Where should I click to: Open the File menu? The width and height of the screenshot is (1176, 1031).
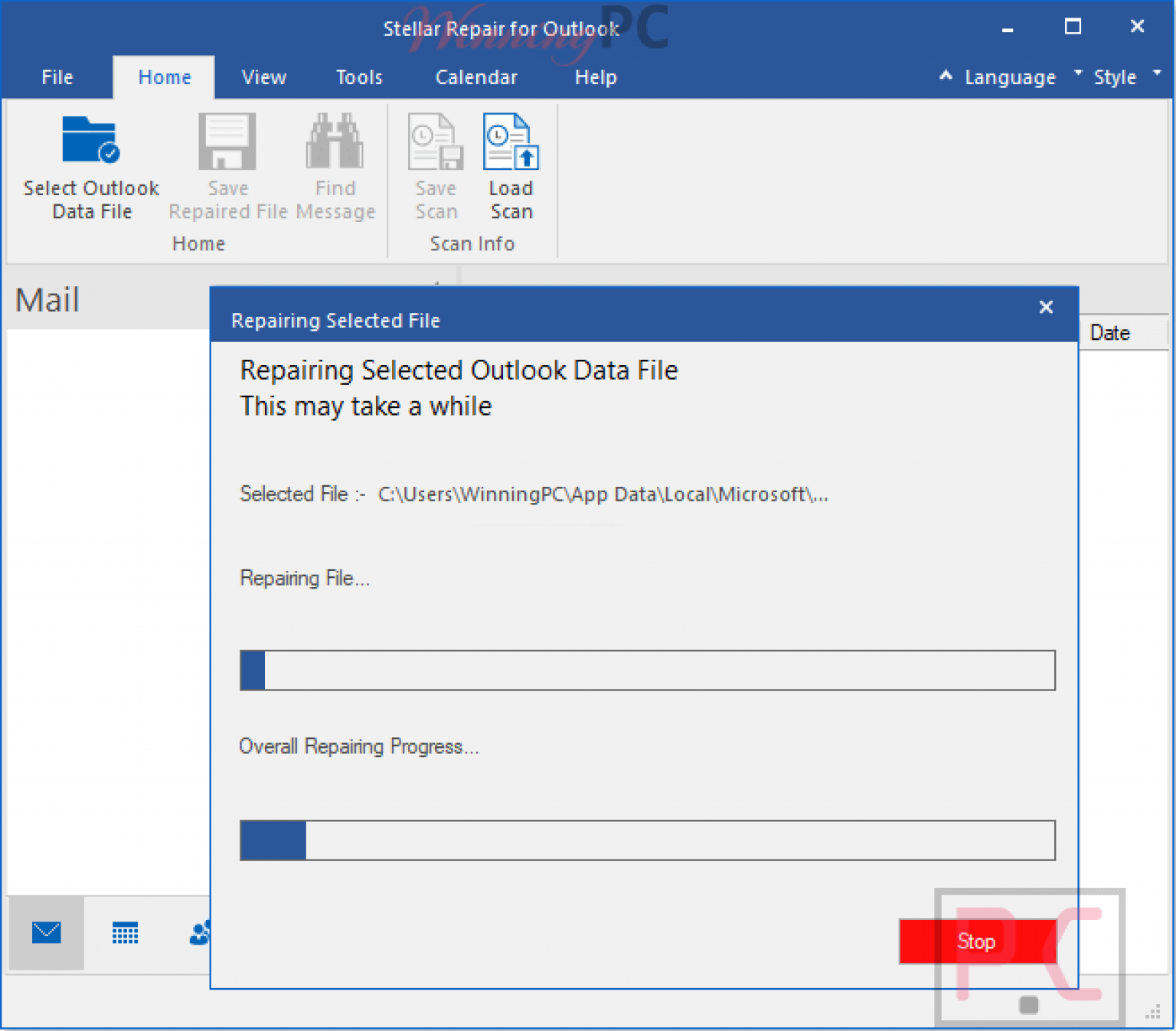click(x=57, y=77)
